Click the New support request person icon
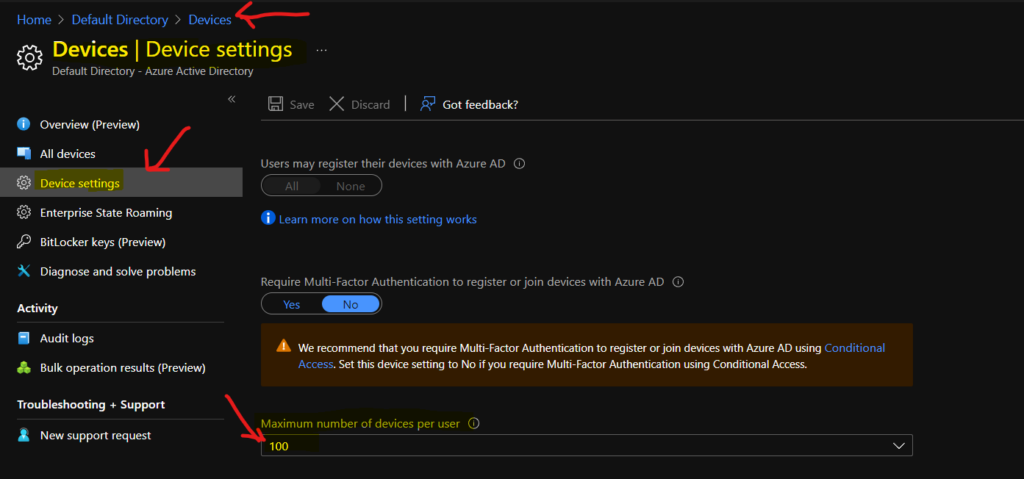 pyautogui.click(x=24, y=435)
